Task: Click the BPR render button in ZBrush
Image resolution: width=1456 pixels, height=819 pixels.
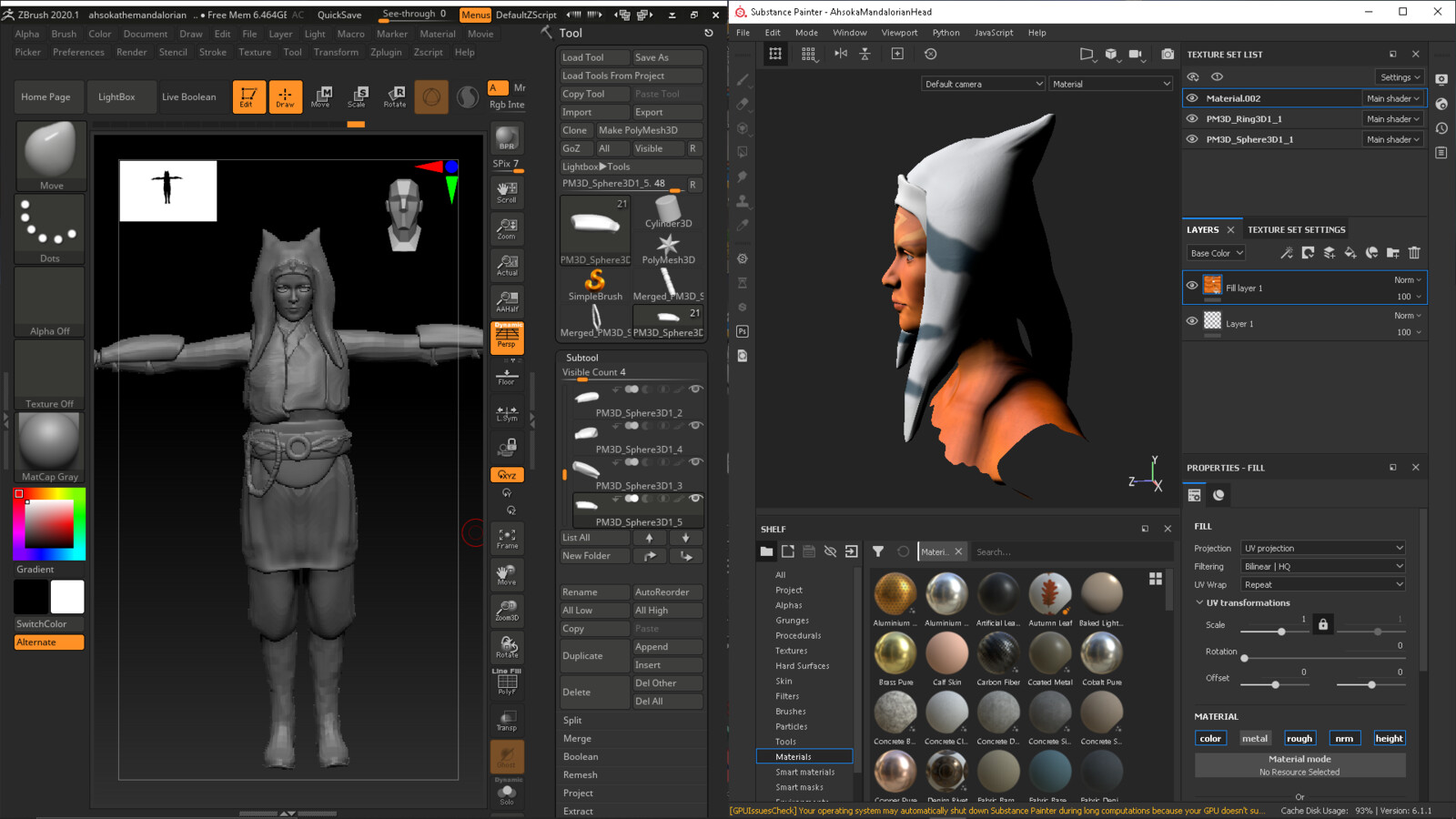Action: [x=507, y=138]
